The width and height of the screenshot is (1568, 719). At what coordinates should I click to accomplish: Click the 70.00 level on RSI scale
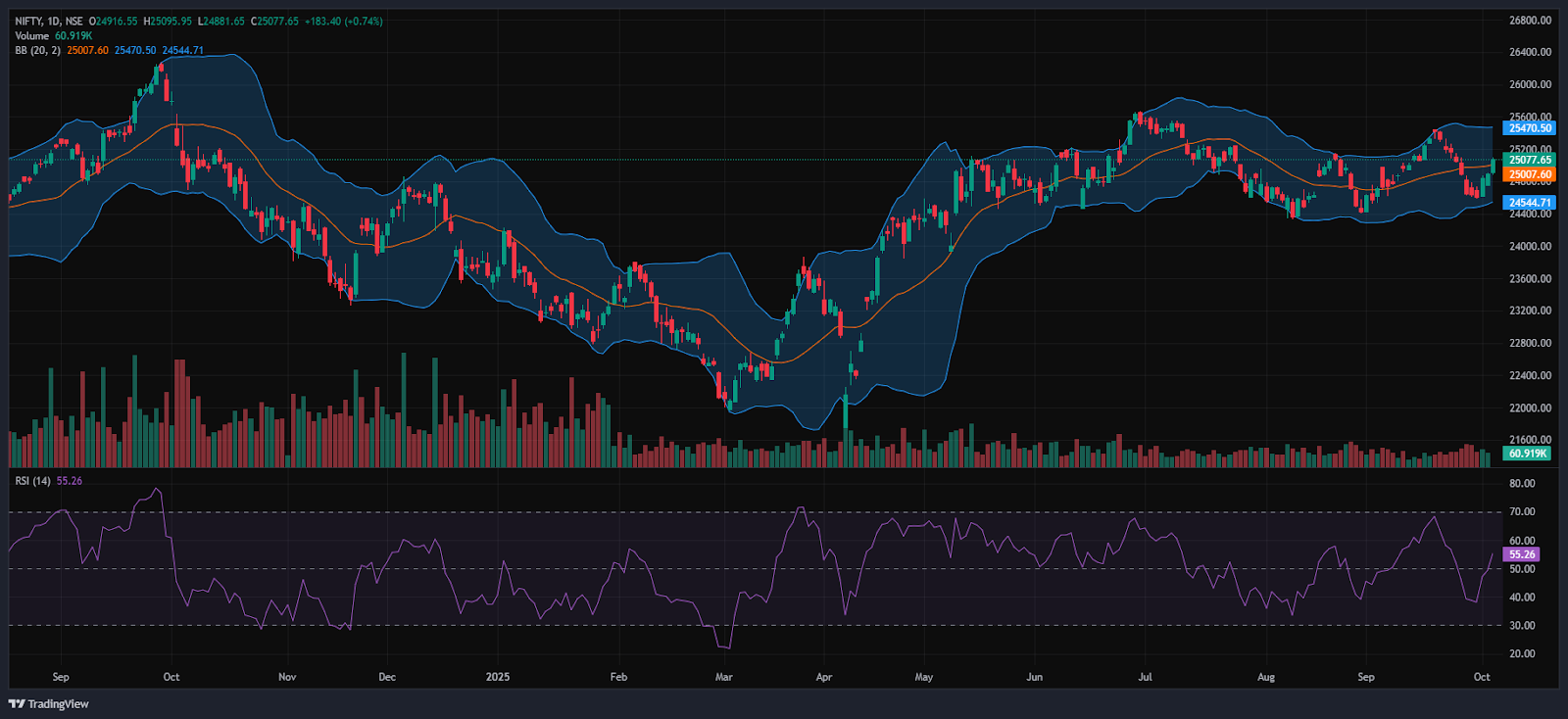1522,512
